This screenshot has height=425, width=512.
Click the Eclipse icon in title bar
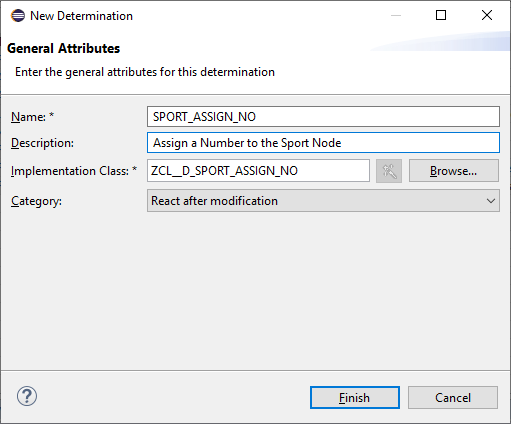tap(18, 16)
